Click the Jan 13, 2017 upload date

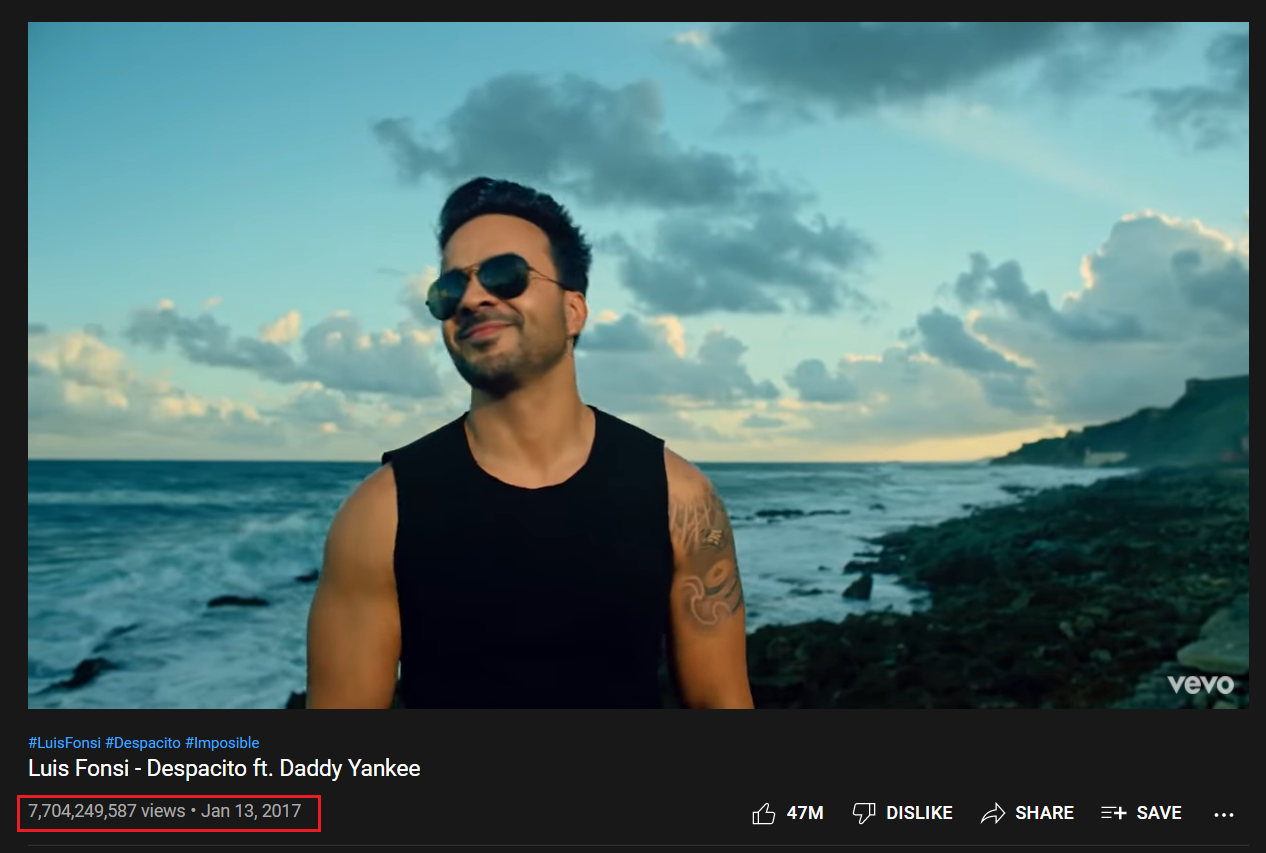[x=251, y=811]
